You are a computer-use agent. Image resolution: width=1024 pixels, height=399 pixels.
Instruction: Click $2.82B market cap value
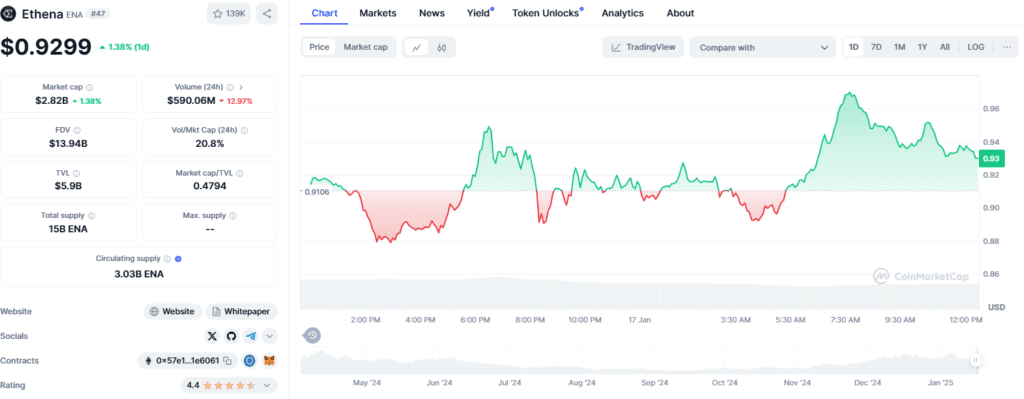52,101
